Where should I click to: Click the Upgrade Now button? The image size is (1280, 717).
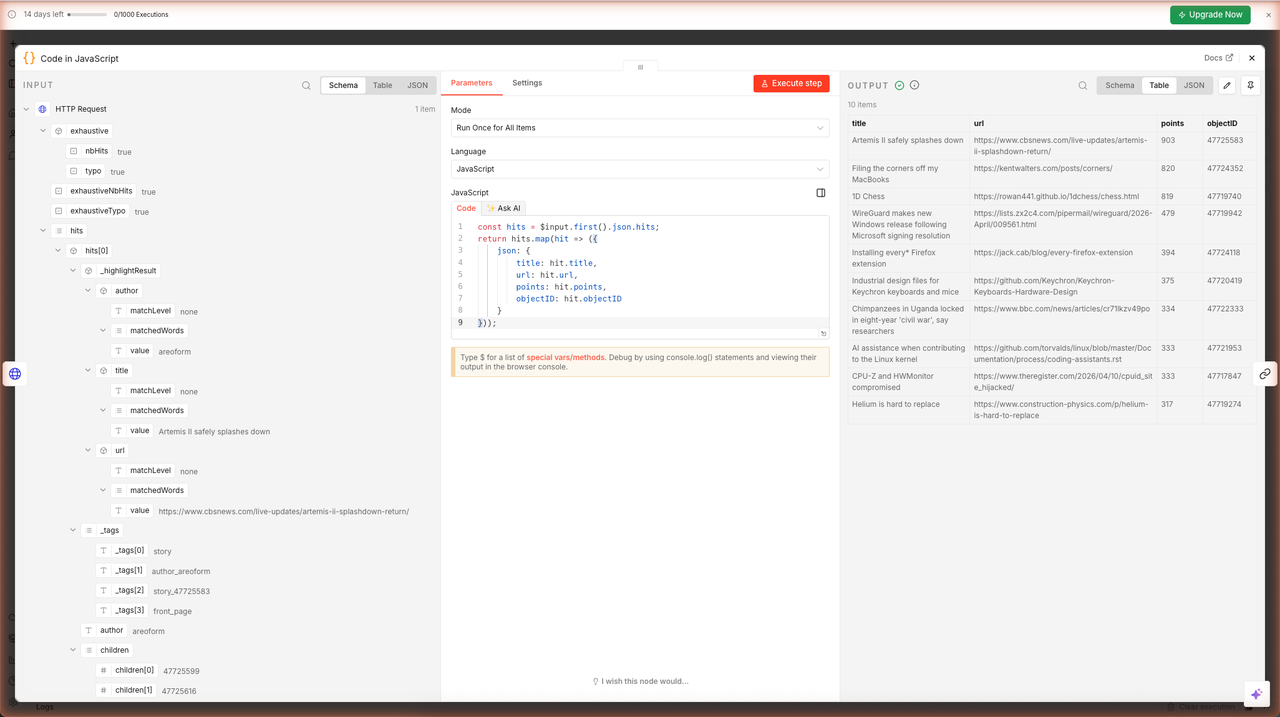click(1210, 15)
